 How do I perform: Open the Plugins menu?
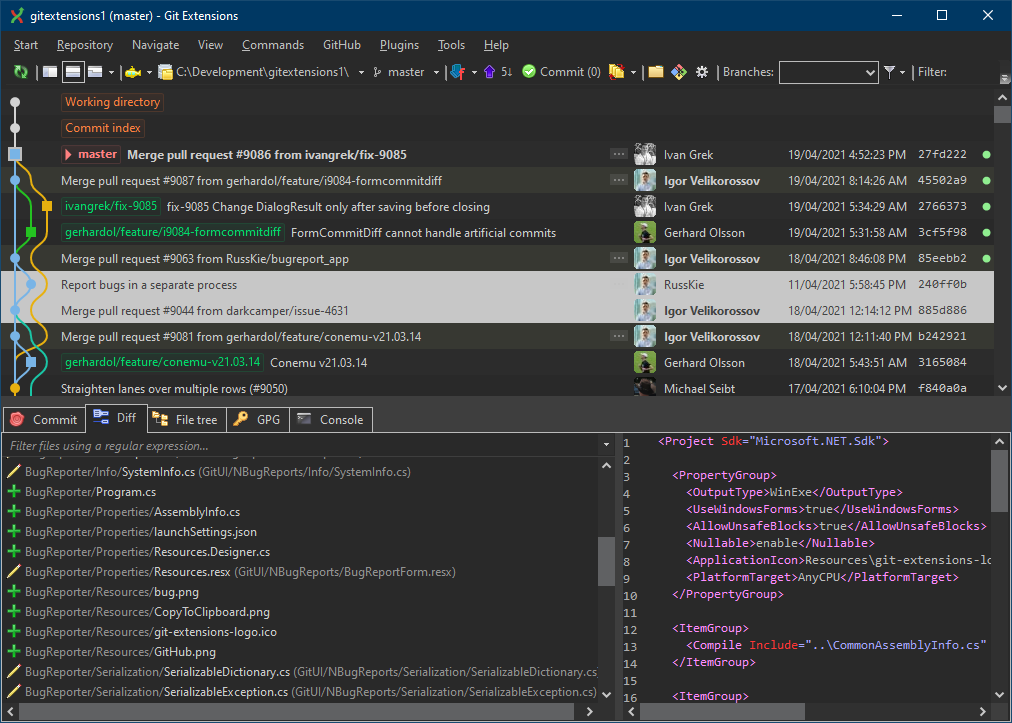(x=399, y=45)
